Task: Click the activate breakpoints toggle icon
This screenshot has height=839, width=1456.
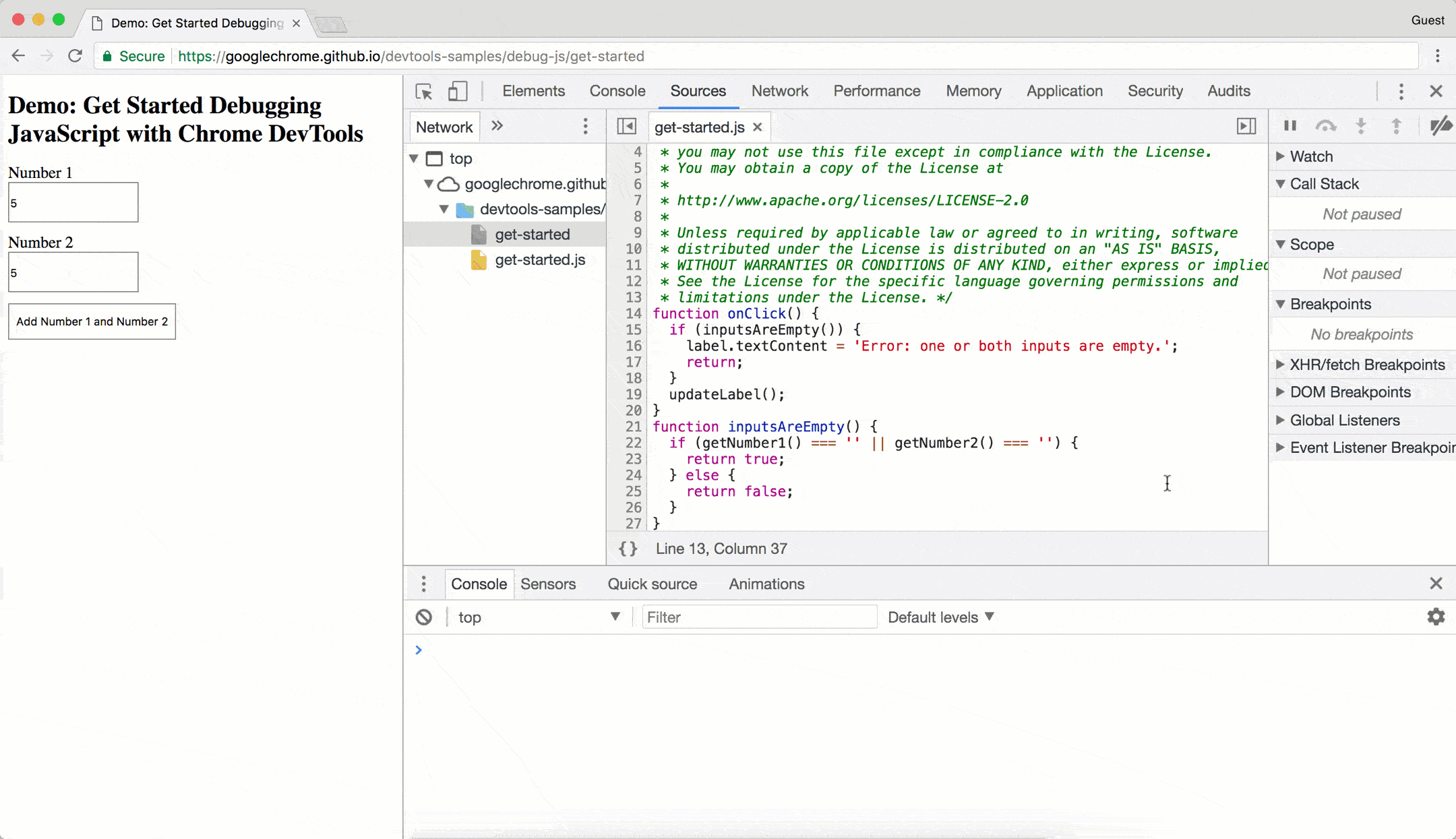Action: point(1441,126)
